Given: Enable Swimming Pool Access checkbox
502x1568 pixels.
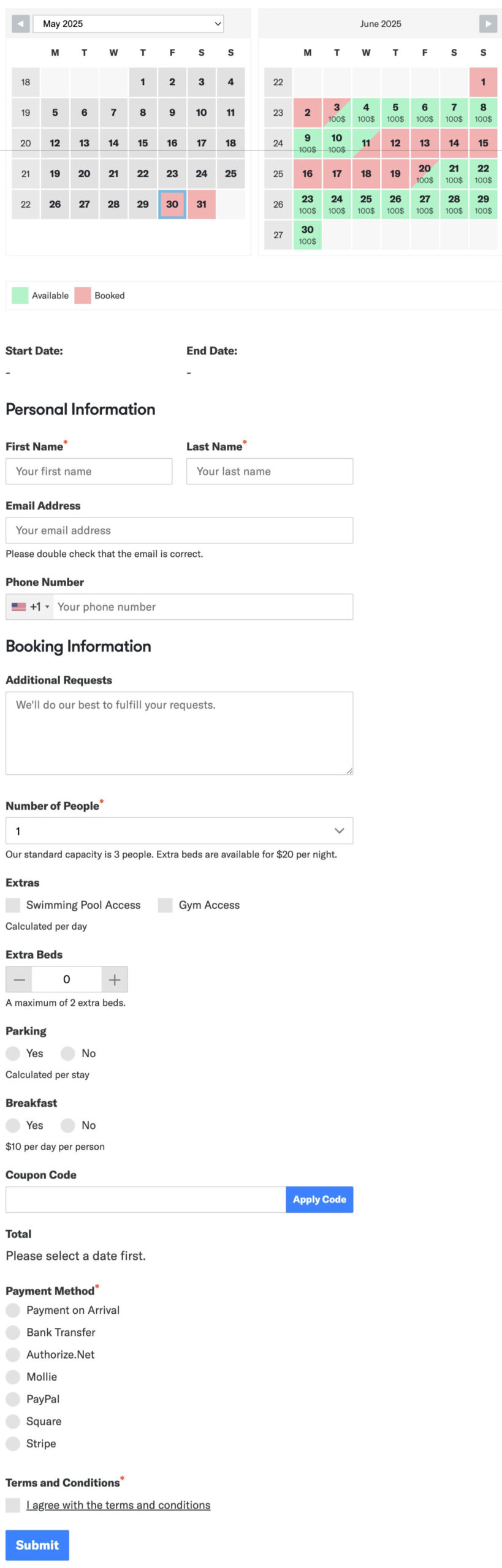Looking at the screenshot, I should tap(13, 905).
